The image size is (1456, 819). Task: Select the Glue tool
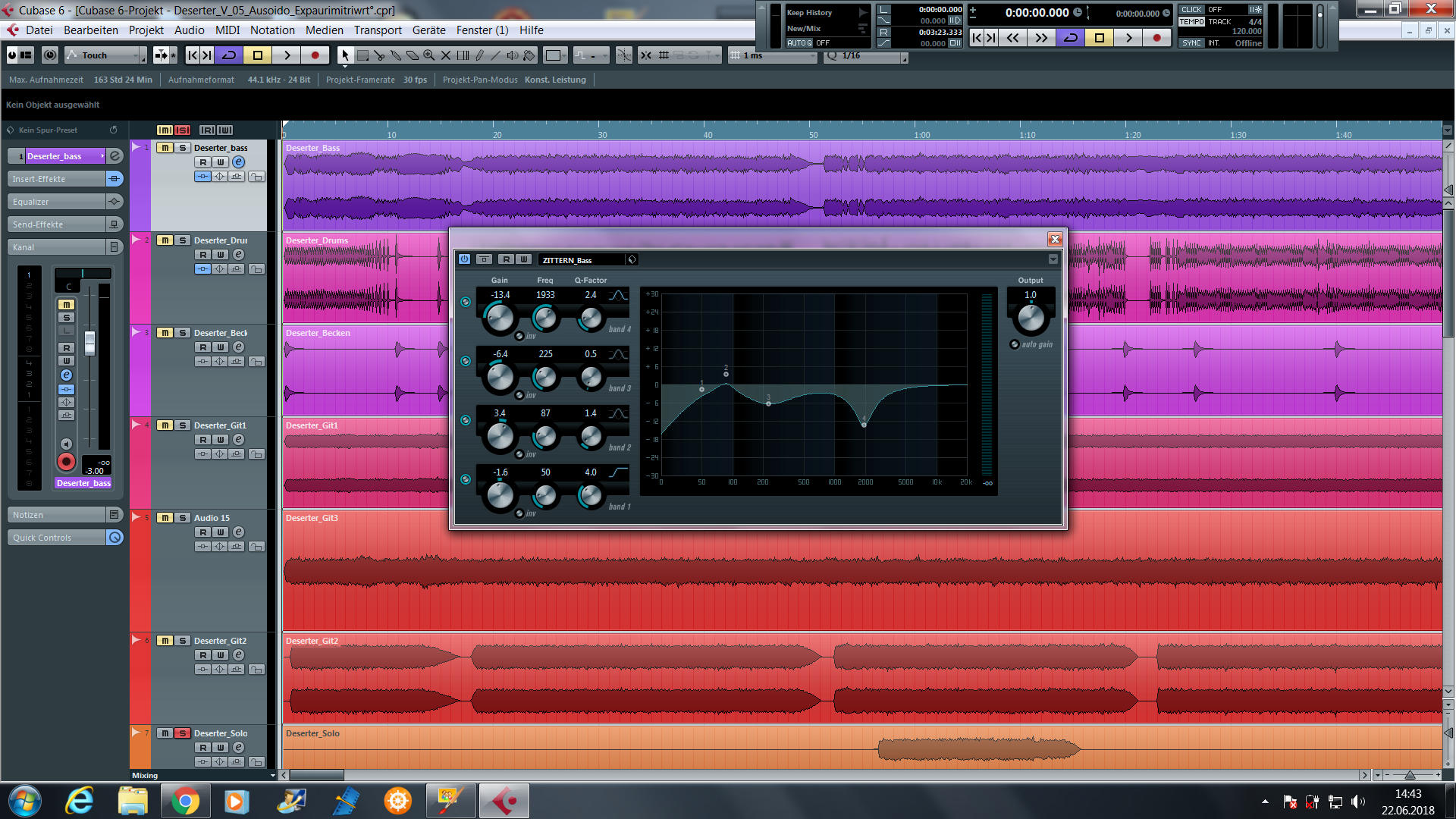pos(396,55)
